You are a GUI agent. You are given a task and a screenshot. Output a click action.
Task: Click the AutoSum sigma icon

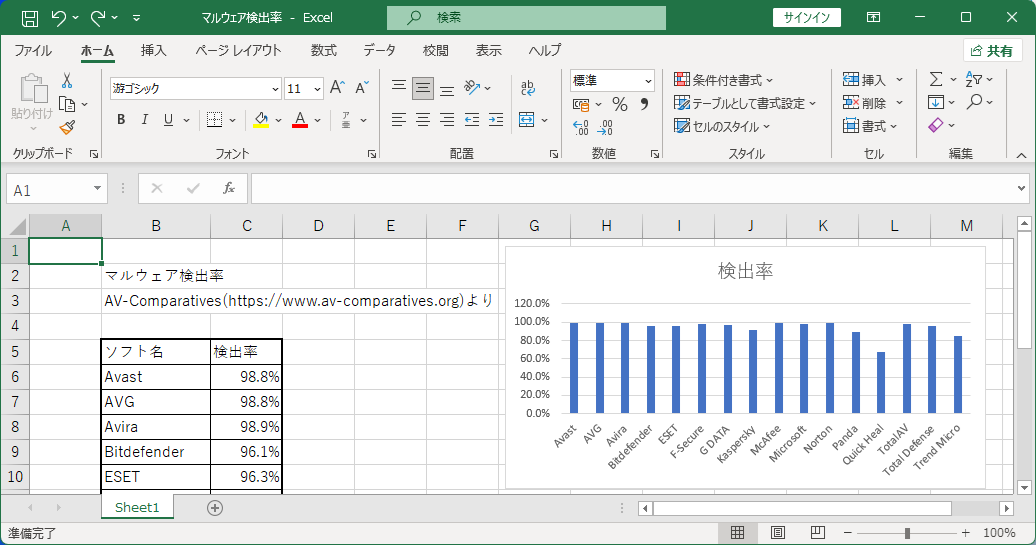(936, 79)
